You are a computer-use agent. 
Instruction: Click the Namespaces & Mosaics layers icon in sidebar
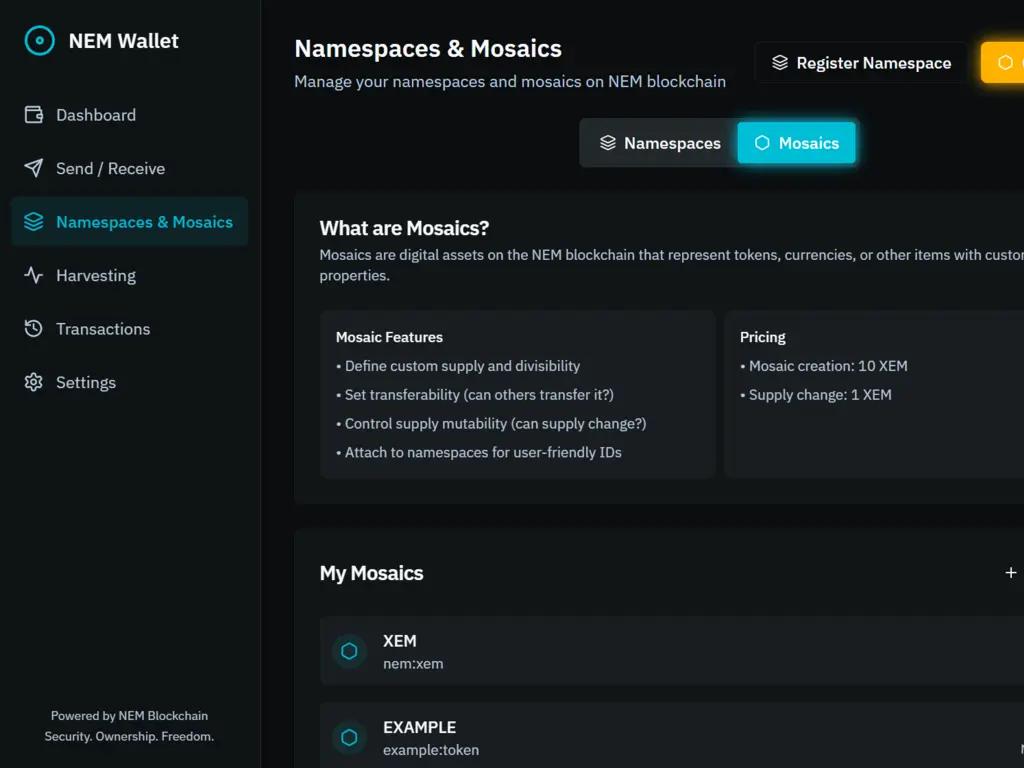33,222
